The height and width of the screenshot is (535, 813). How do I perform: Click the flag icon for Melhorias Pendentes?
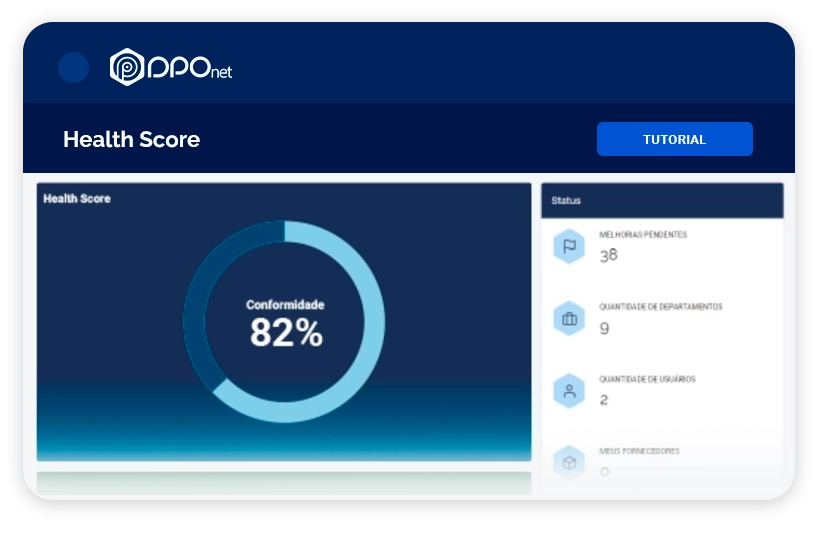pos(569,246)
